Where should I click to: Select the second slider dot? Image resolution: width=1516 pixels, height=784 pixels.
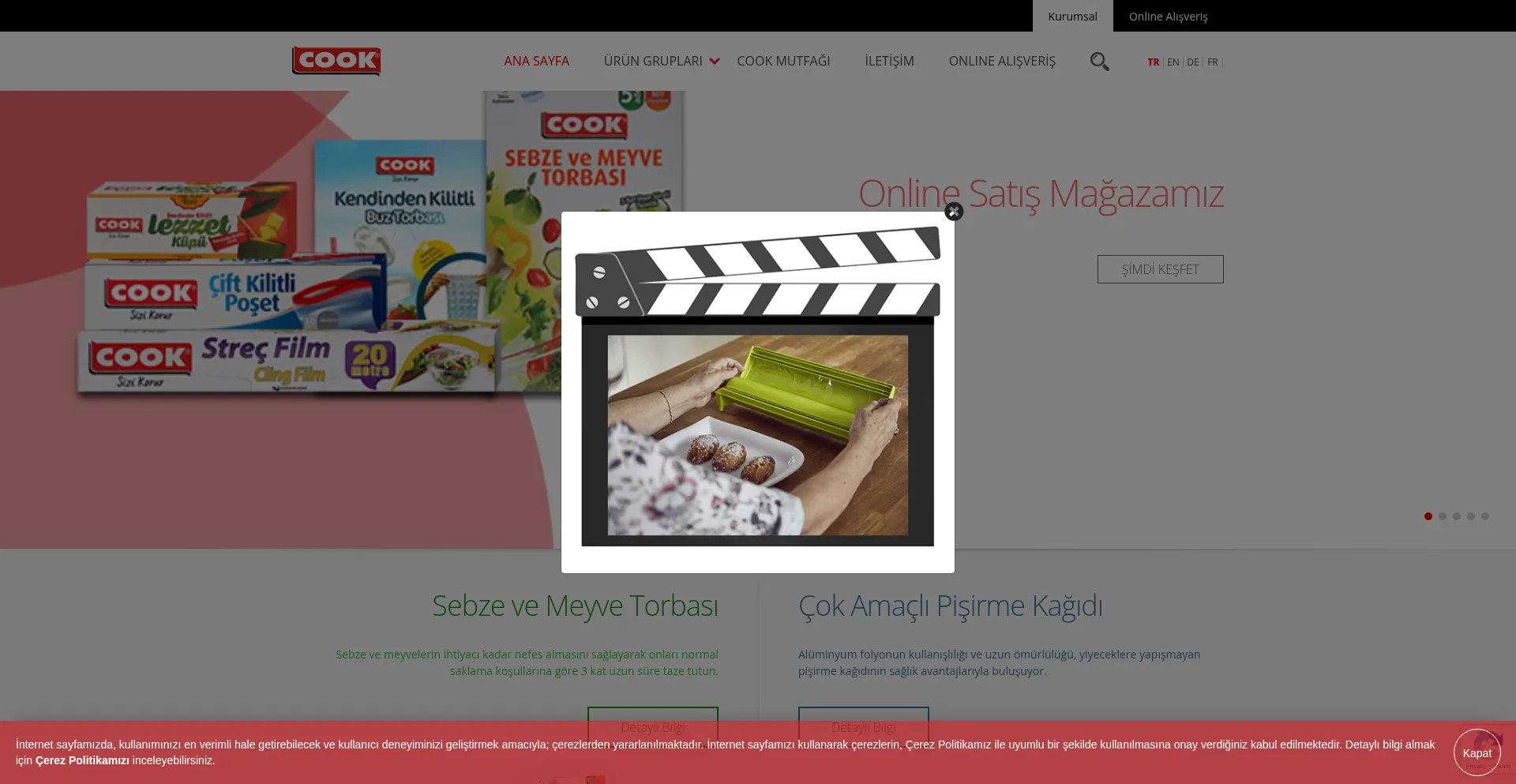click(1443, 516)
